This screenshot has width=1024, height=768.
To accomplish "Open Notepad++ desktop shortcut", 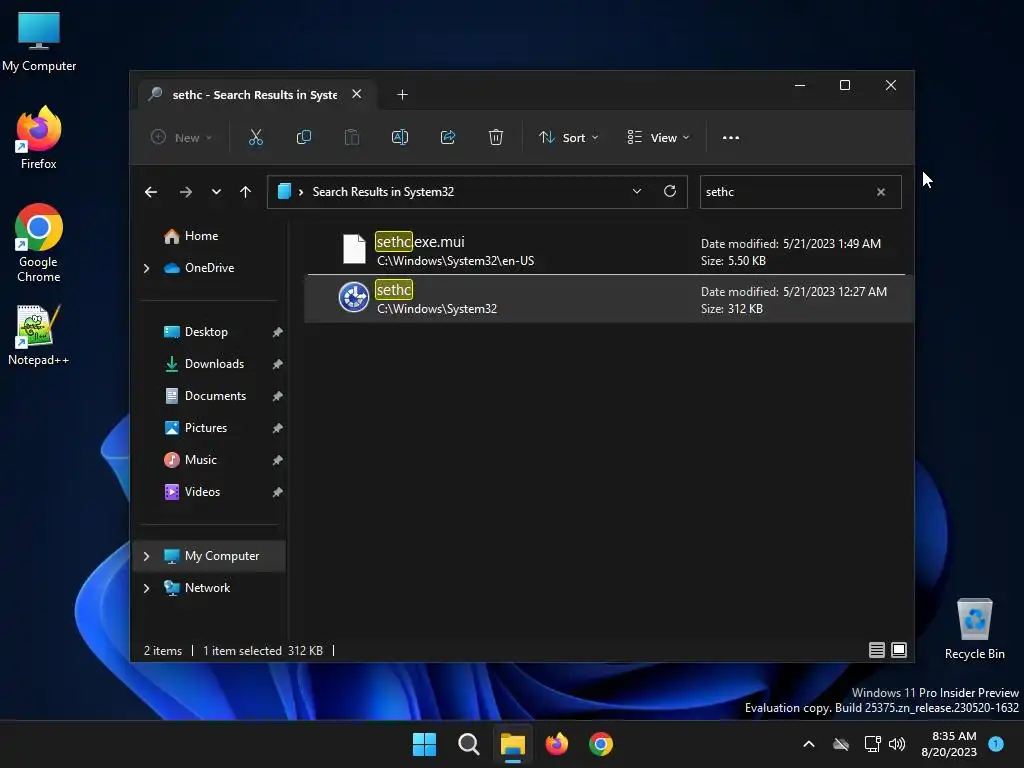I will tap(39, 334).
